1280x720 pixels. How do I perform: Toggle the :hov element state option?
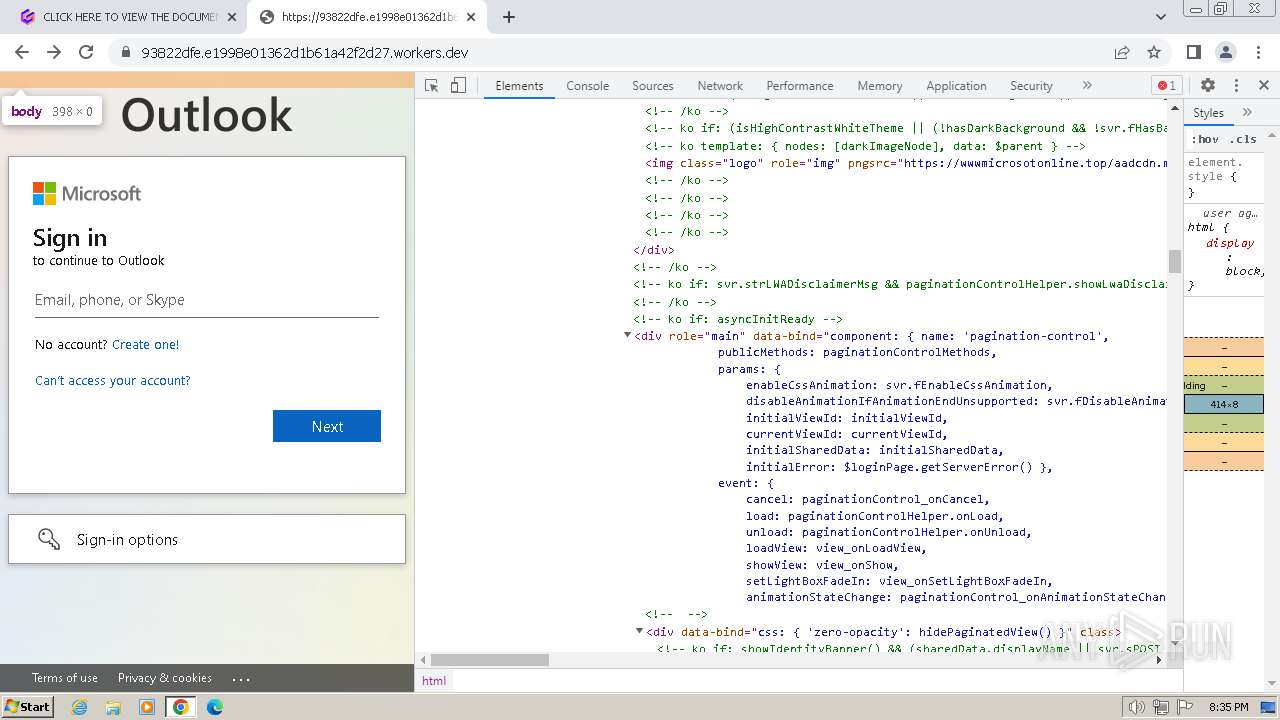(x=1207, y=139)
